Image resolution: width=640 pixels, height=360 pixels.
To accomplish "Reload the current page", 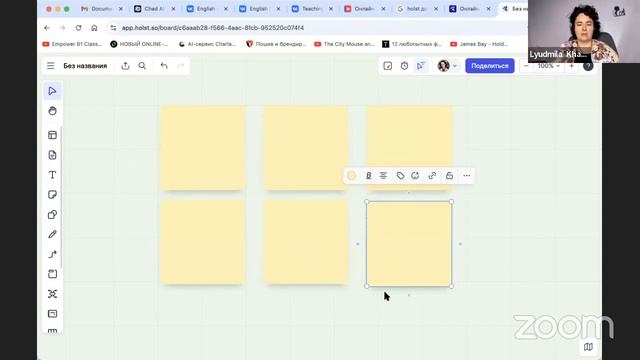I will point(78,28).
